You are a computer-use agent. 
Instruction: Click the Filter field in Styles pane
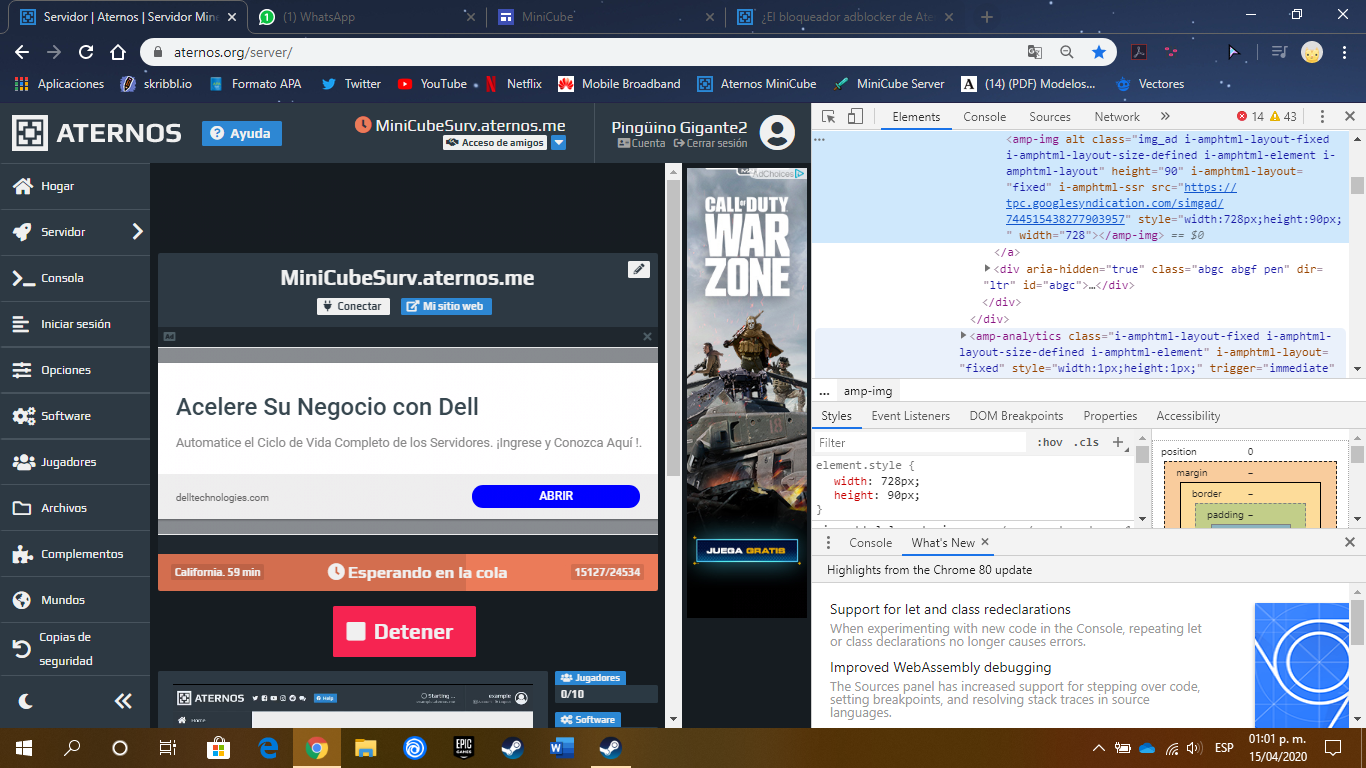[x=920, y=442]
